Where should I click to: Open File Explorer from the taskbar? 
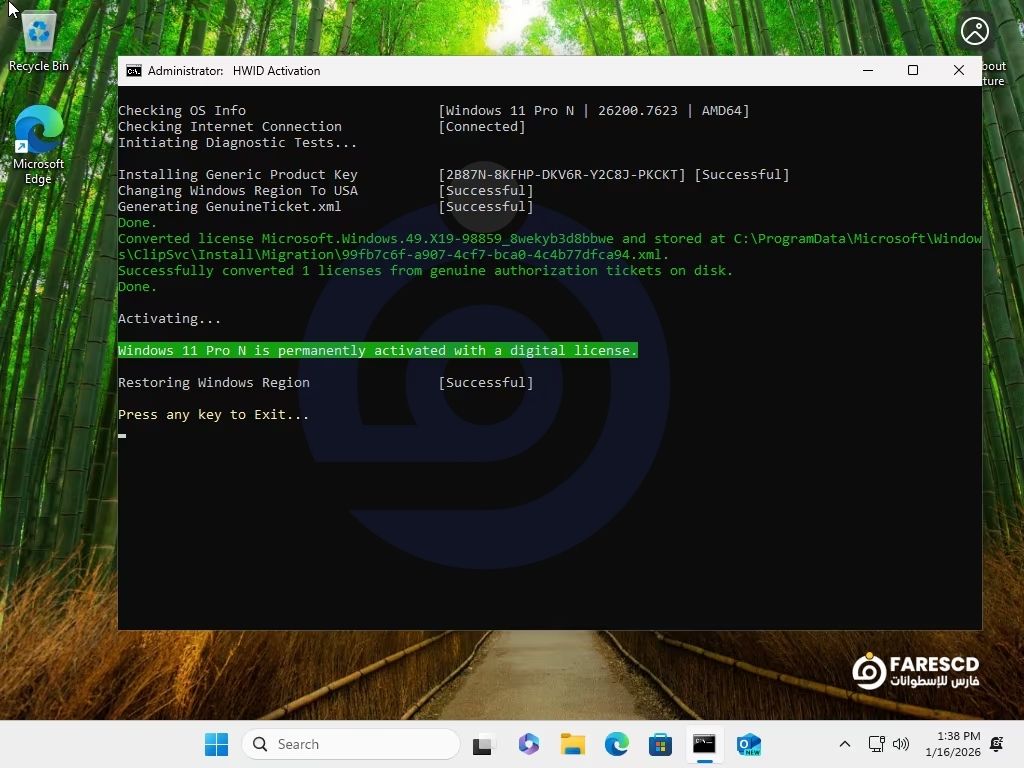point(573,744)
